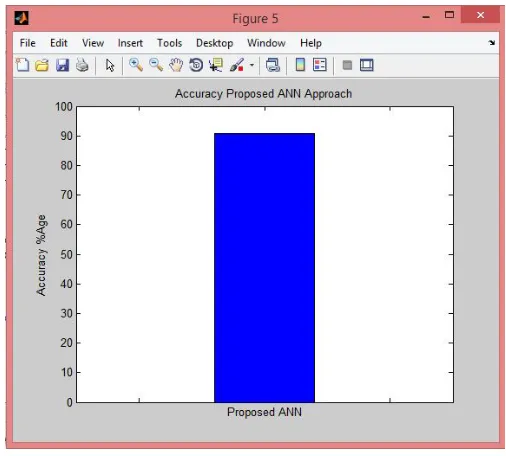This screenshot has width=506, height=456.
Task: Click the blue Proposed ANN bar
Action: click(264, 268)
